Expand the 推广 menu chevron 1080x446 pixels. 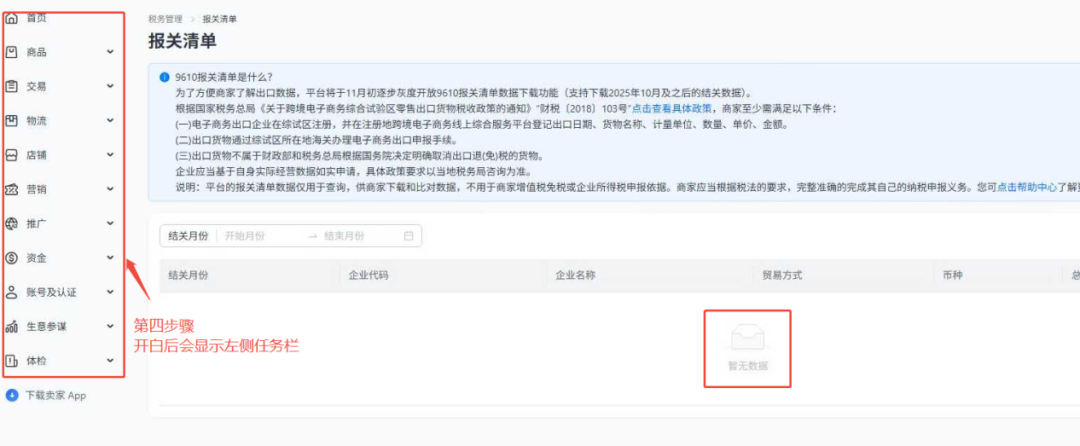point(110,224)
